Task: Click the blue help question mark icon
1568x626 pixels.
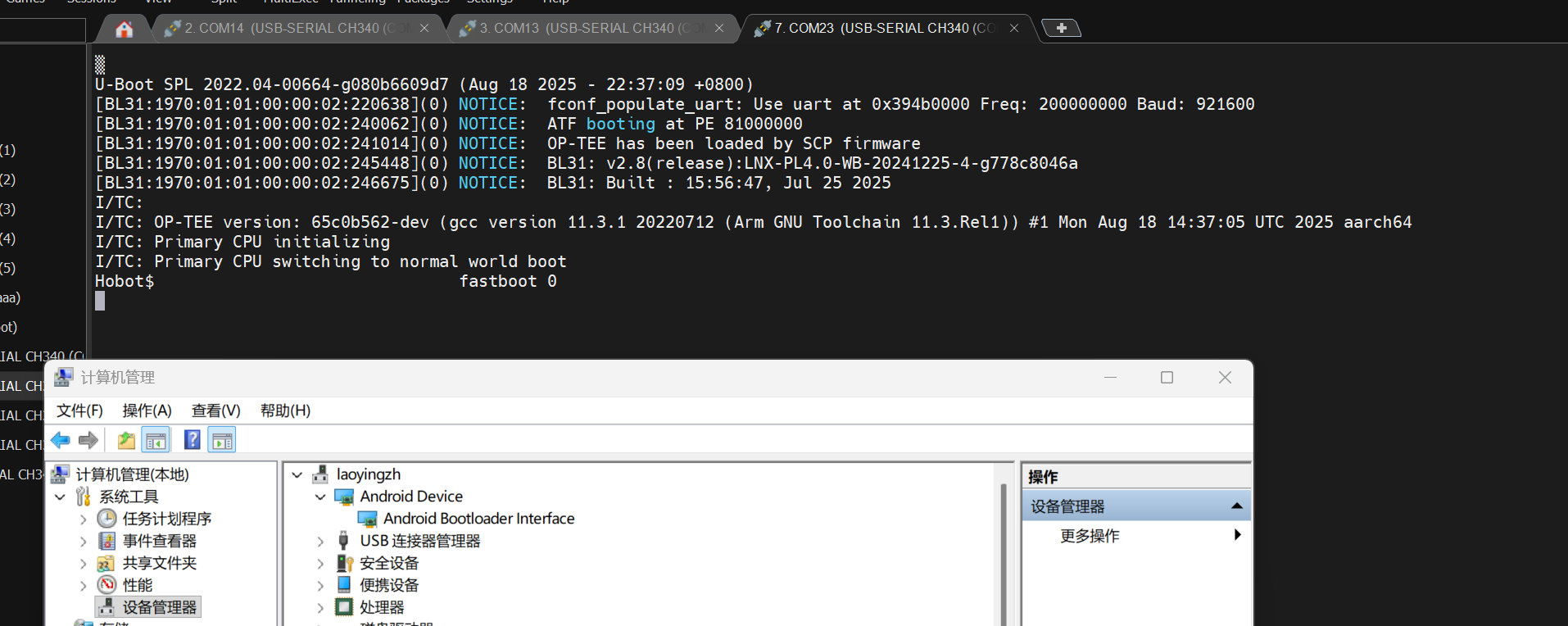Action: pos(192,440)
